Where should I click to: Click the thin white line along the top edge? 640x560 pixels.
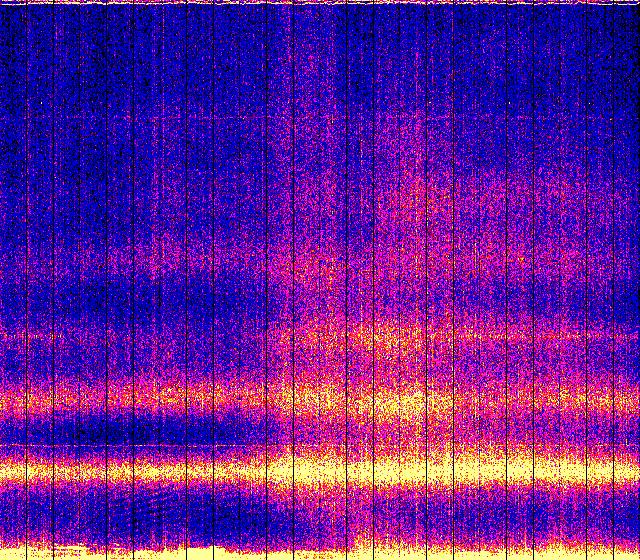point(320,3)
